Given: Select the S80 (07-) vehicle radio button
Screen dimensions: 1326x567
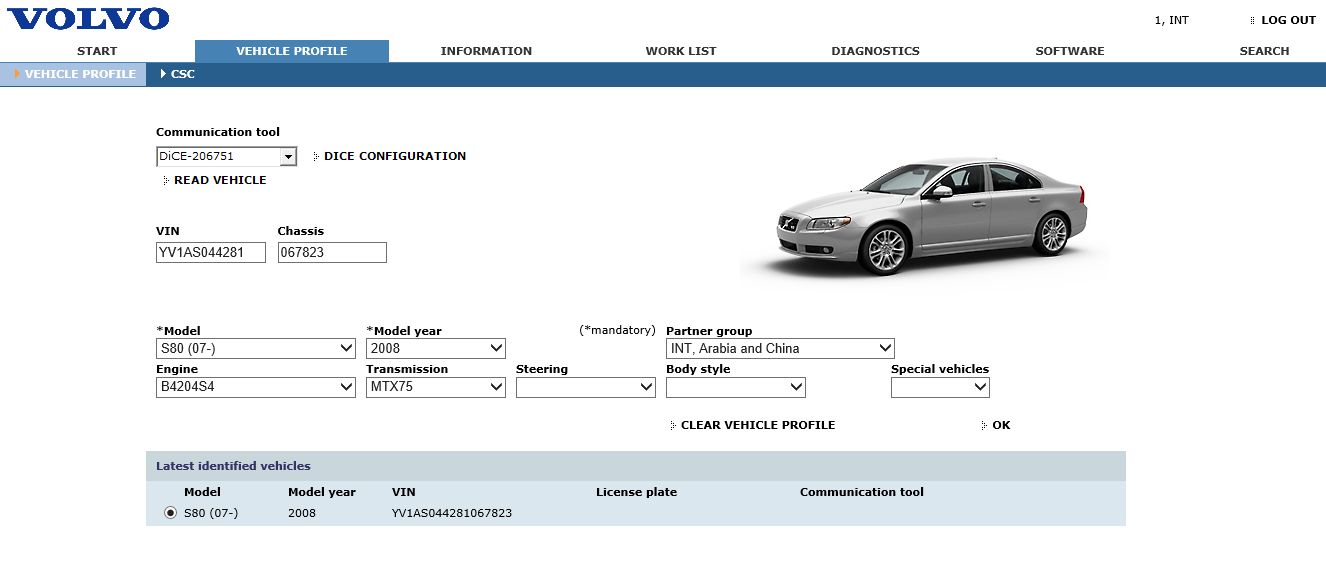Looking at the screenshot, I should pos(170,513).
